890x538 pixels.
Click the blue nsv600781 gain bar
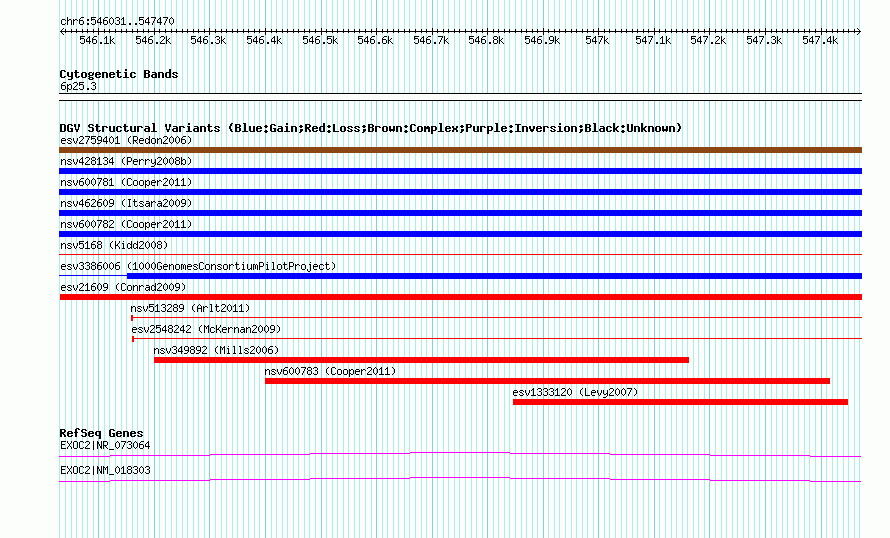pos(460,192)
